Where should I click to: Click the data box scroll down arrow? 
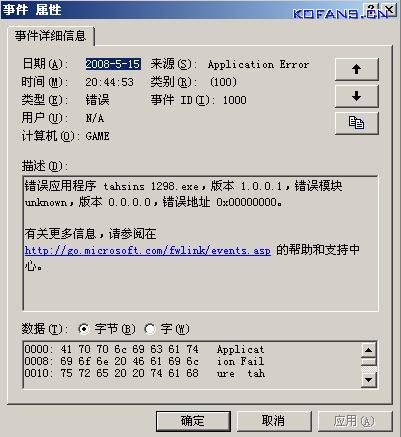coord(369,380)
